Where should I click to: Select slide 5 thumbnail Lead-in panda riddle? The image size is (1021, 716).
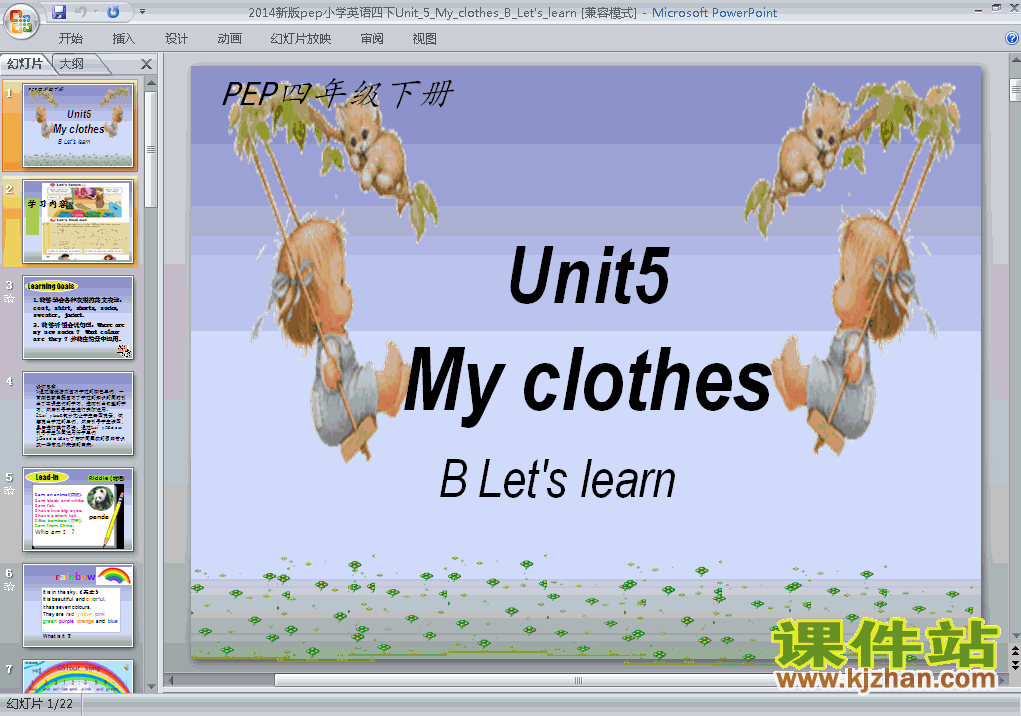(77, 509)
